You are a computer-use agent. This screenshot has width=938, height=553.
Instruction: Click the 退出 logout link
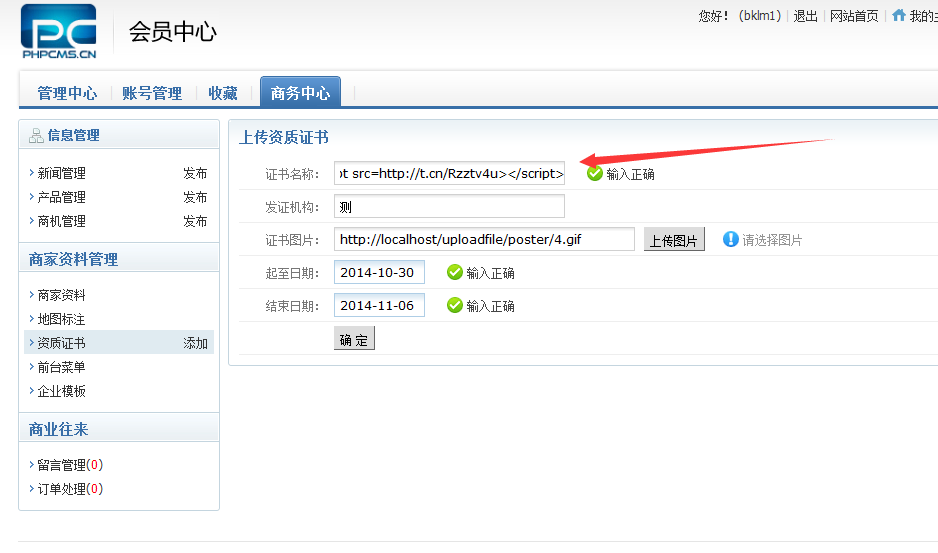805,16
